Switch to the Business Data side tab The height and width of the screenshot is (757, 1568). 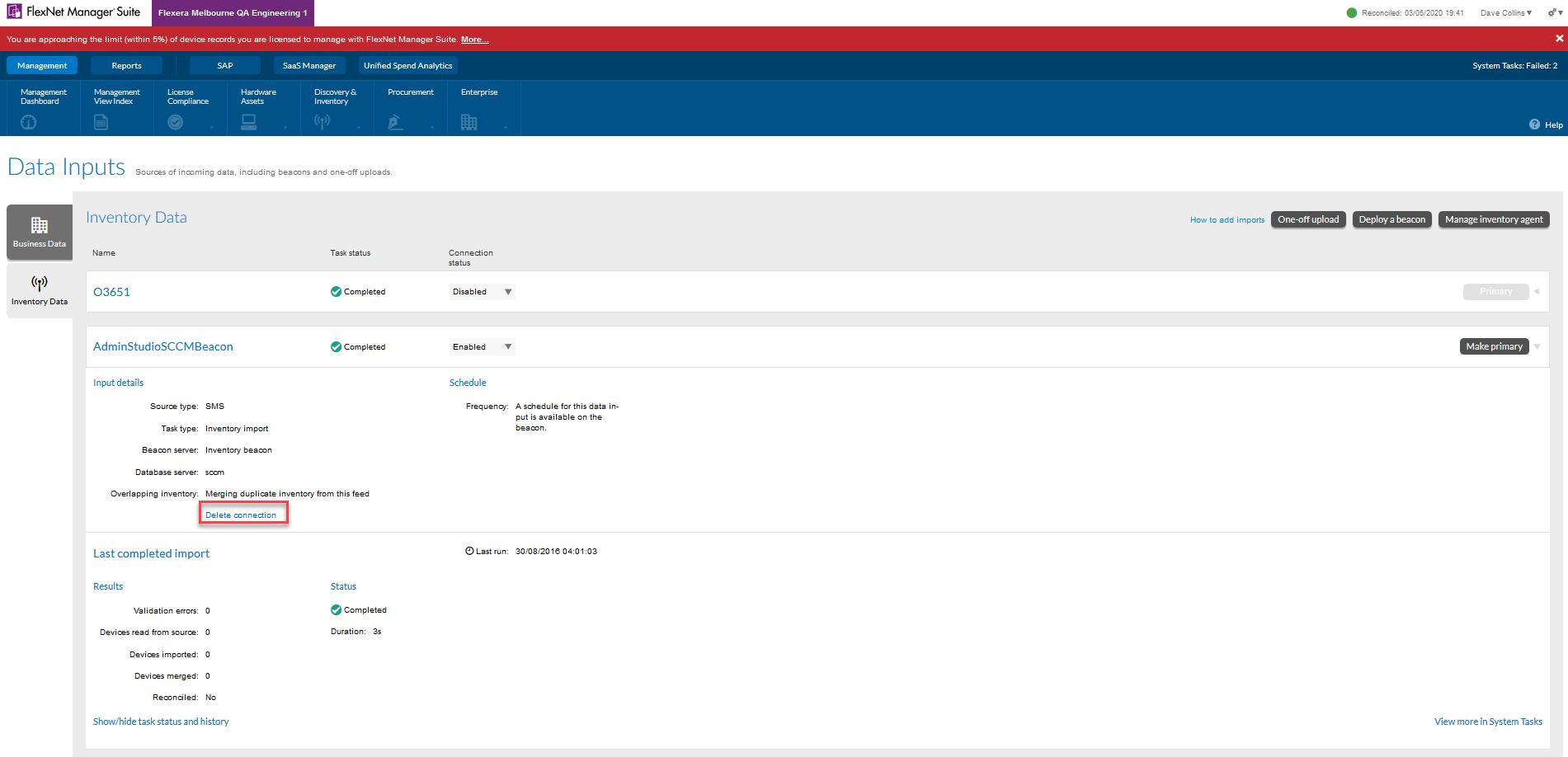tap(40, 232)
